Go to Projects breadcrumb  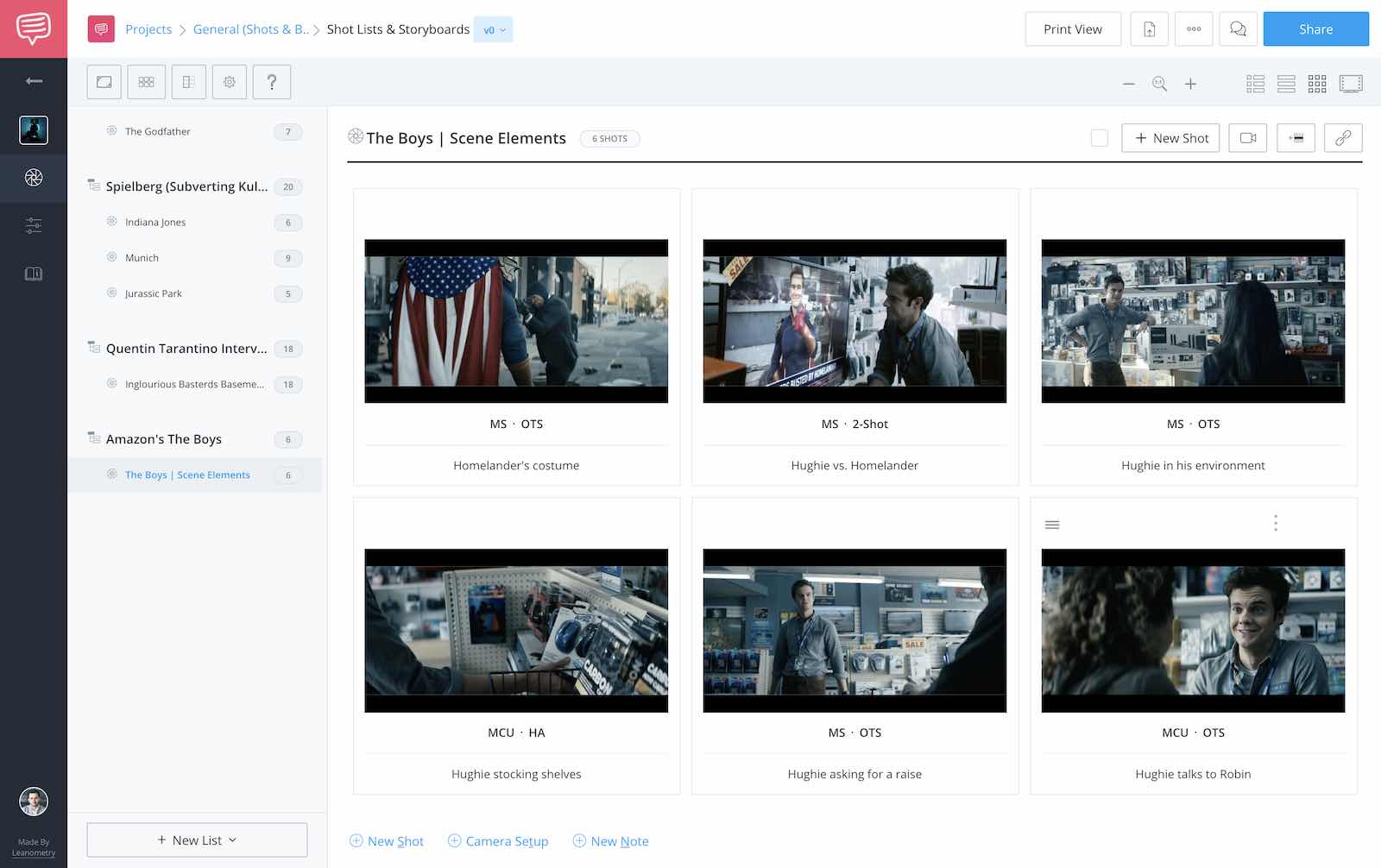click(148, 29)
